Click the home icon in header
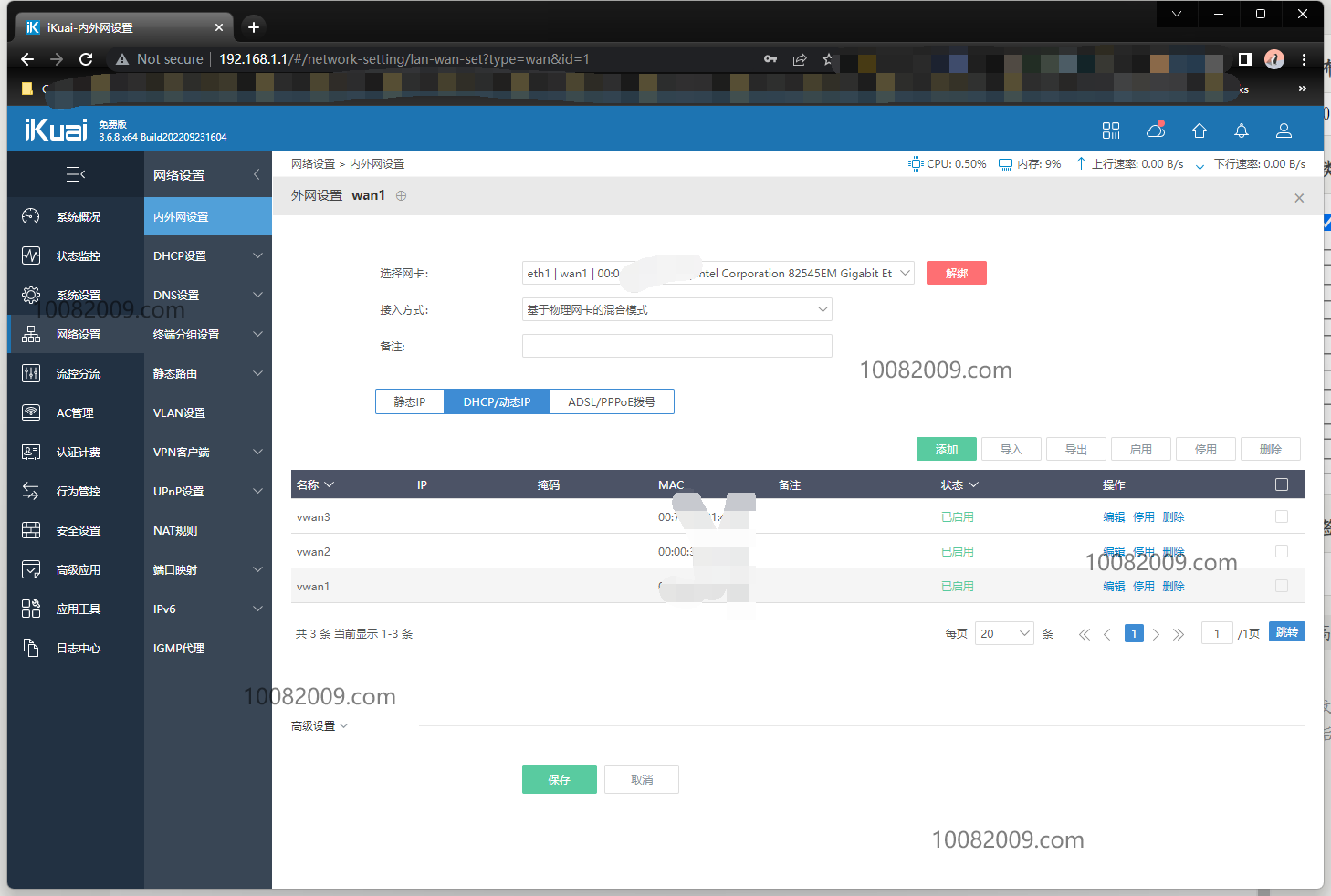 click(1200, 130)
